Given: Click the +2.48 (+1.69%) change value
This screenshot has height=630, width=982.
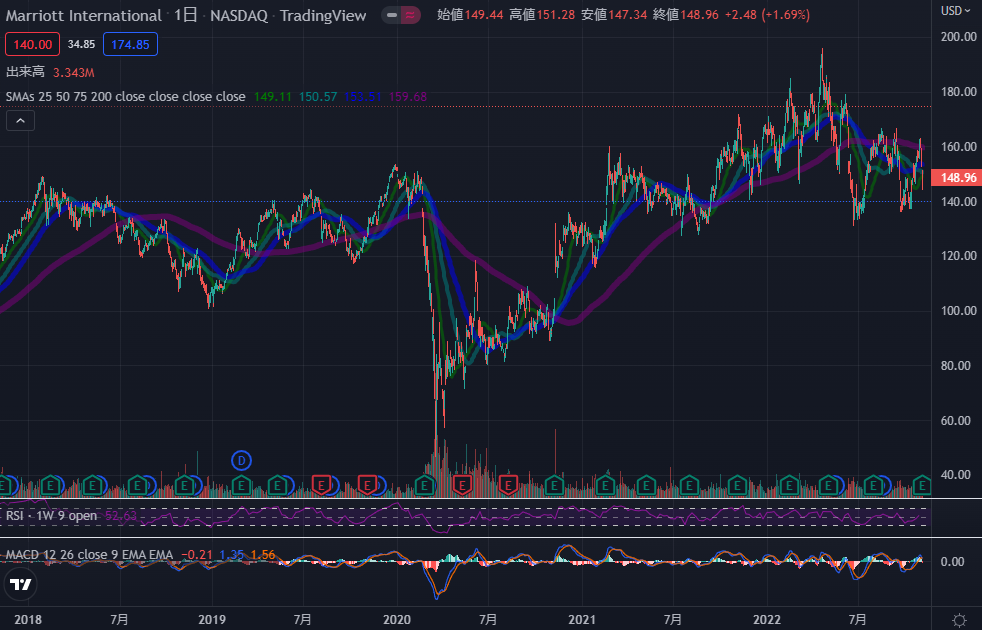Looking at the screenshot, I should click(767, 14).
